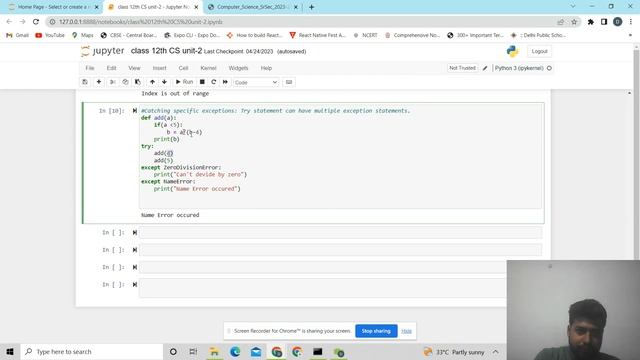
Task: Run the first empty cell with its run icon
Action: [x=135, y=233]
